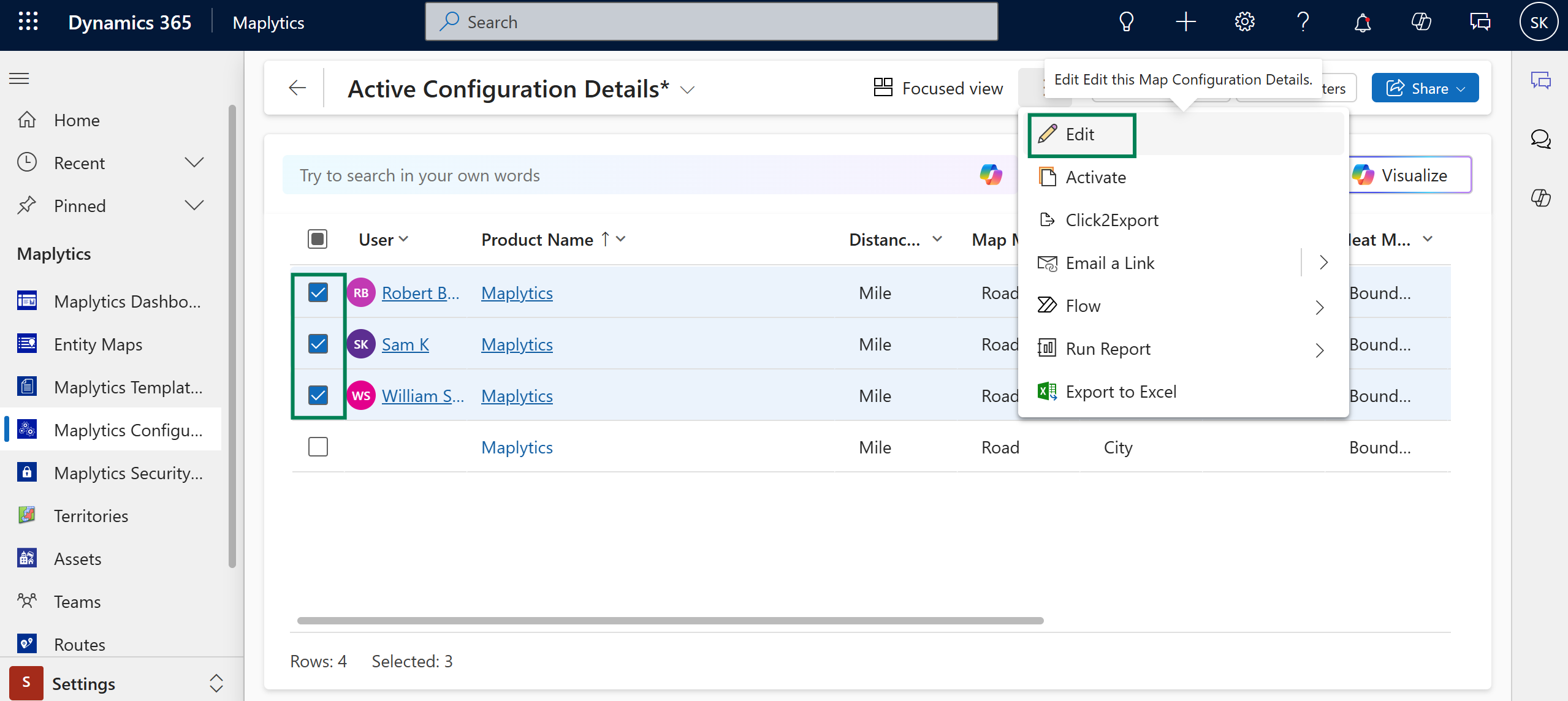Image resolution: width=1568 pixels, height=701 pixels.
Task: Open Routes in sidebar
Action: 110,645
